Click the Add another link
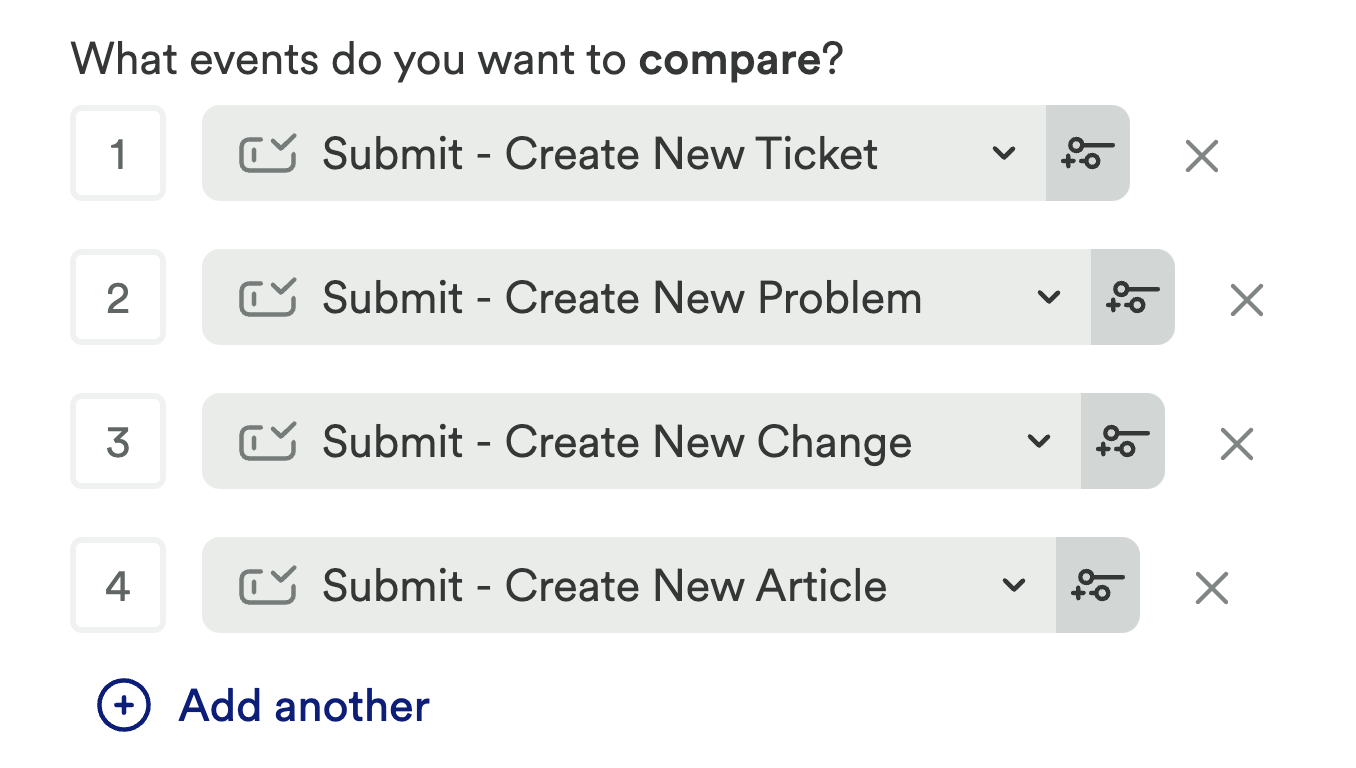This screenshot has height=768, width=1356. point(304,706)
